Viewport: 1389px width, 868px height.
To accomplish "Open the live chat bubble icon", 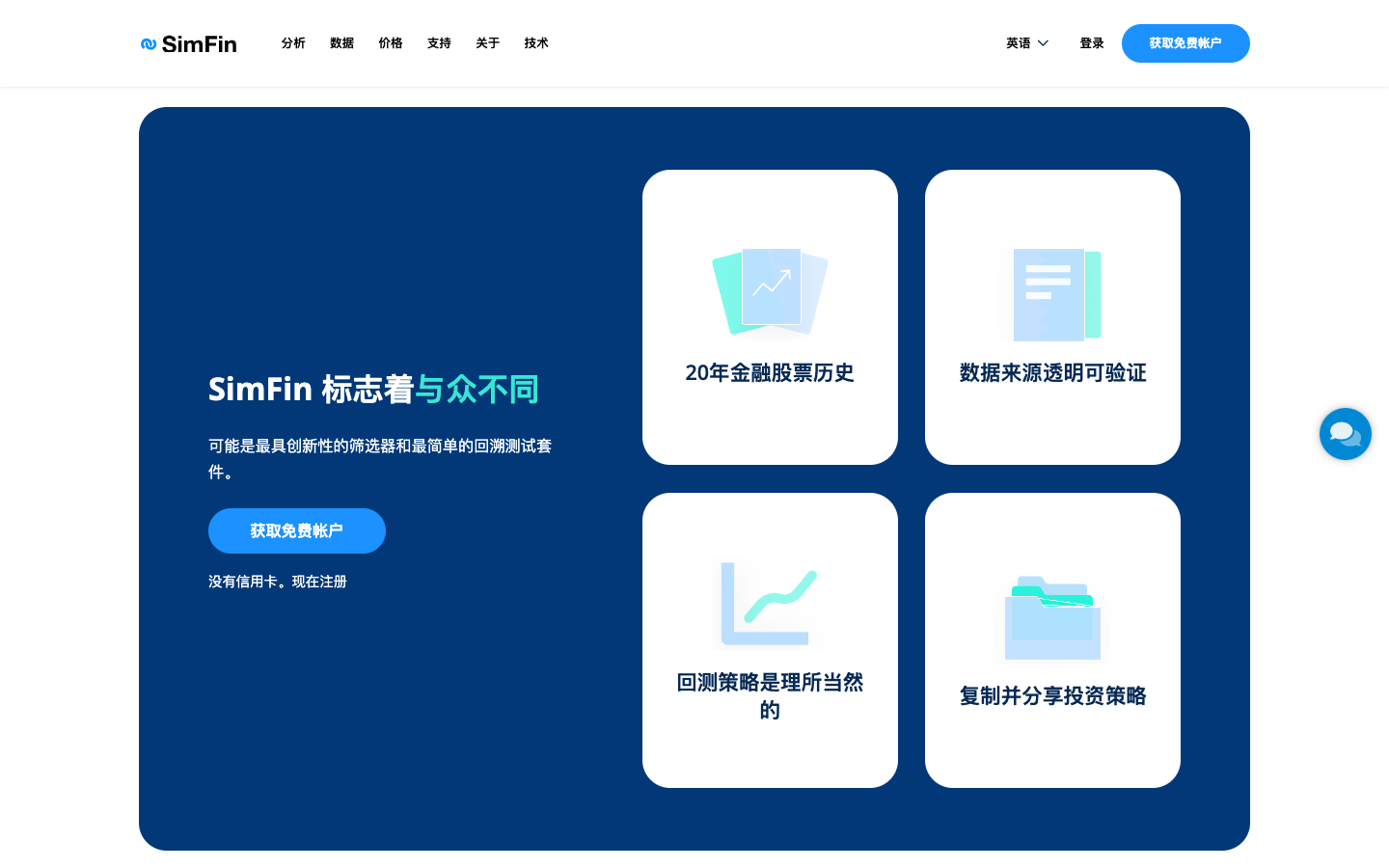I will coord(1346,434).
